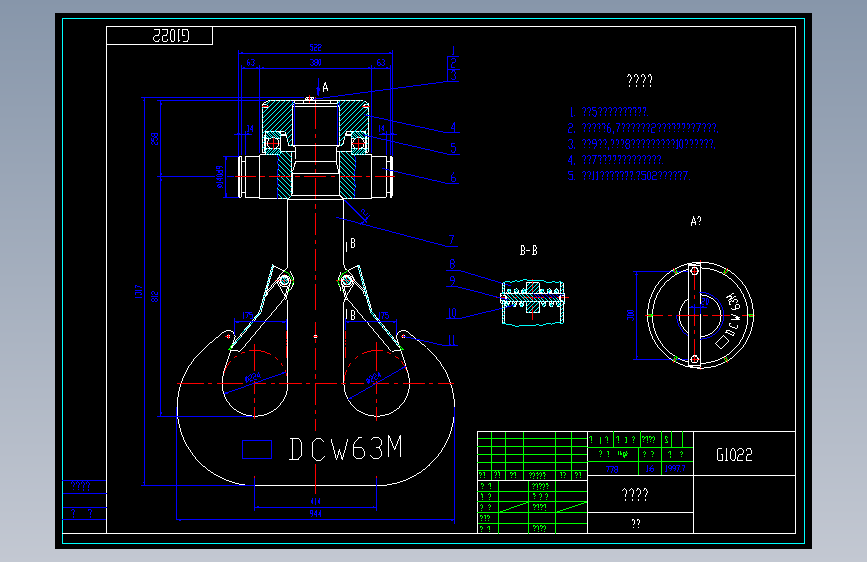Screen dimensions: 867x562
Task: Select the 300 diameter dimension of view A
Action: [630, 315]
